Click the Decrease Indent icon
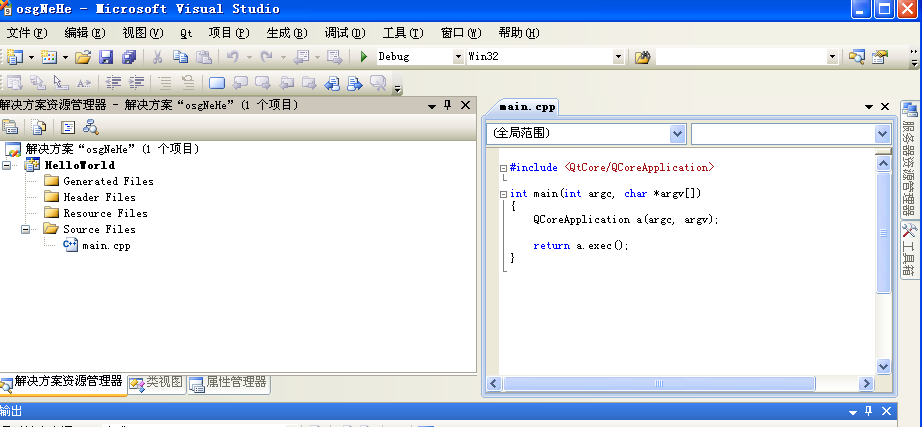 click(x=113, y=83)
